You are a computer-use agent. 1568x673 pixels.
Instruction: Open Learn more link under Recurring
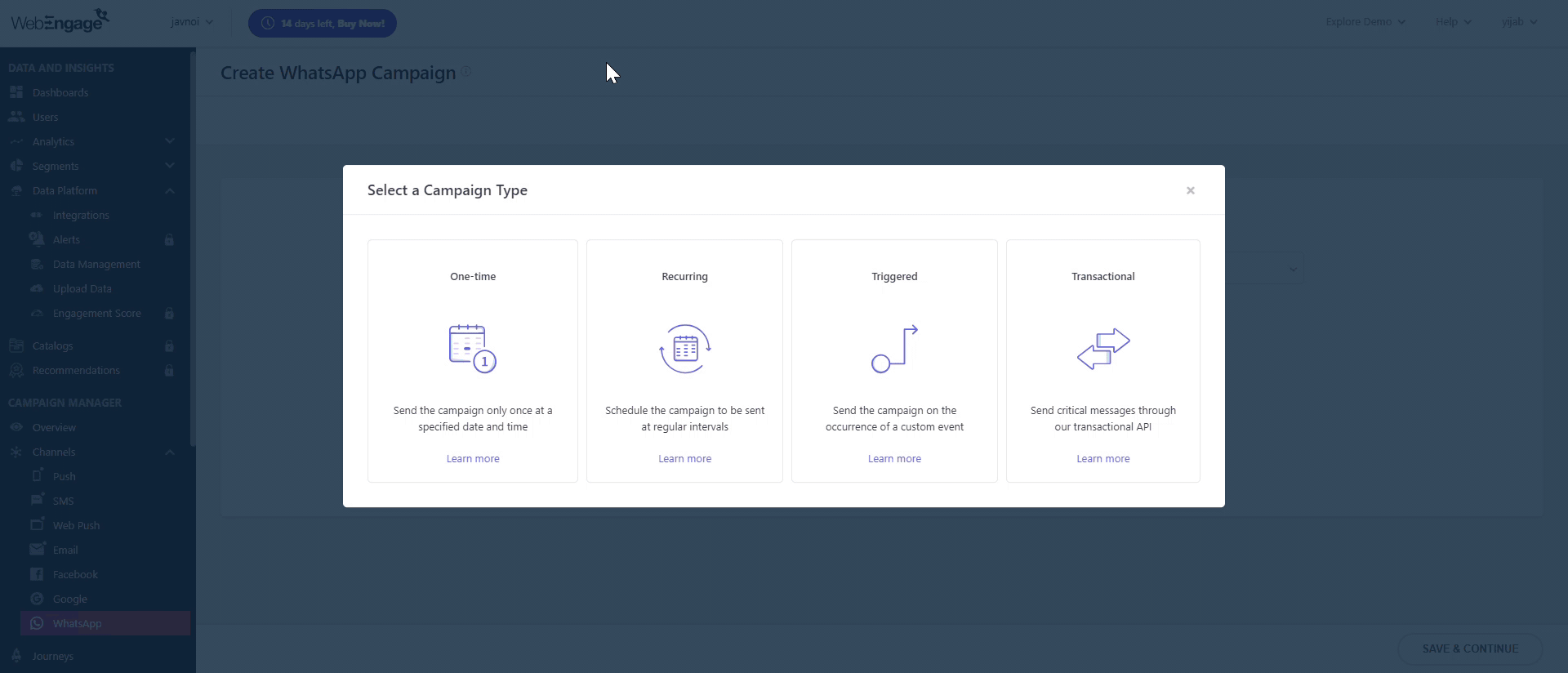click(x=684, y=459)
